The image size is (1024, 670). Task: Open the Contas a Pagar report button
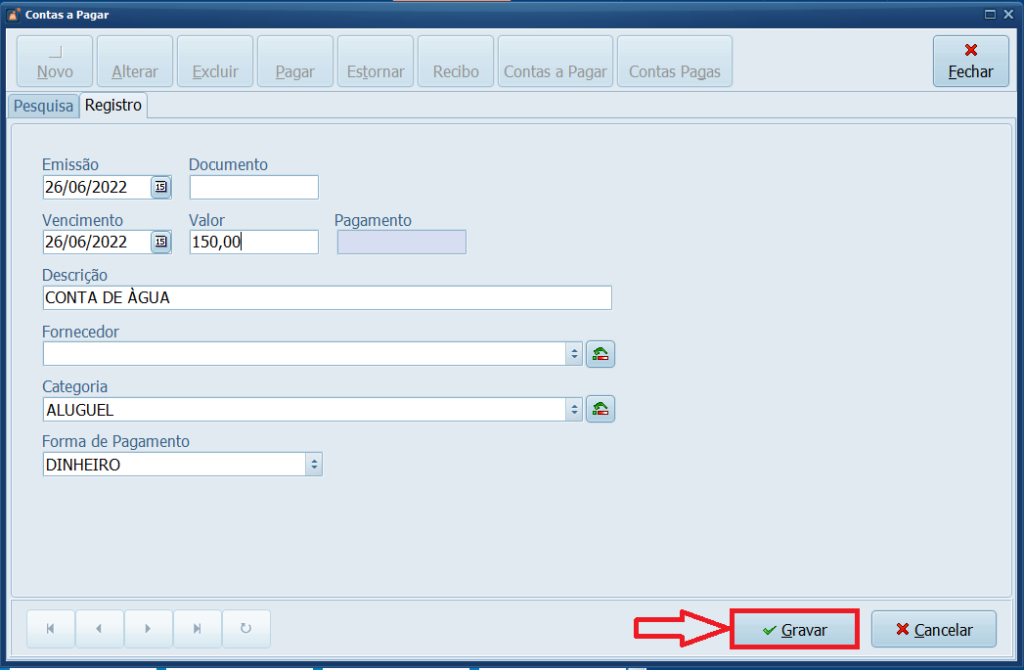tap(555, 61)
